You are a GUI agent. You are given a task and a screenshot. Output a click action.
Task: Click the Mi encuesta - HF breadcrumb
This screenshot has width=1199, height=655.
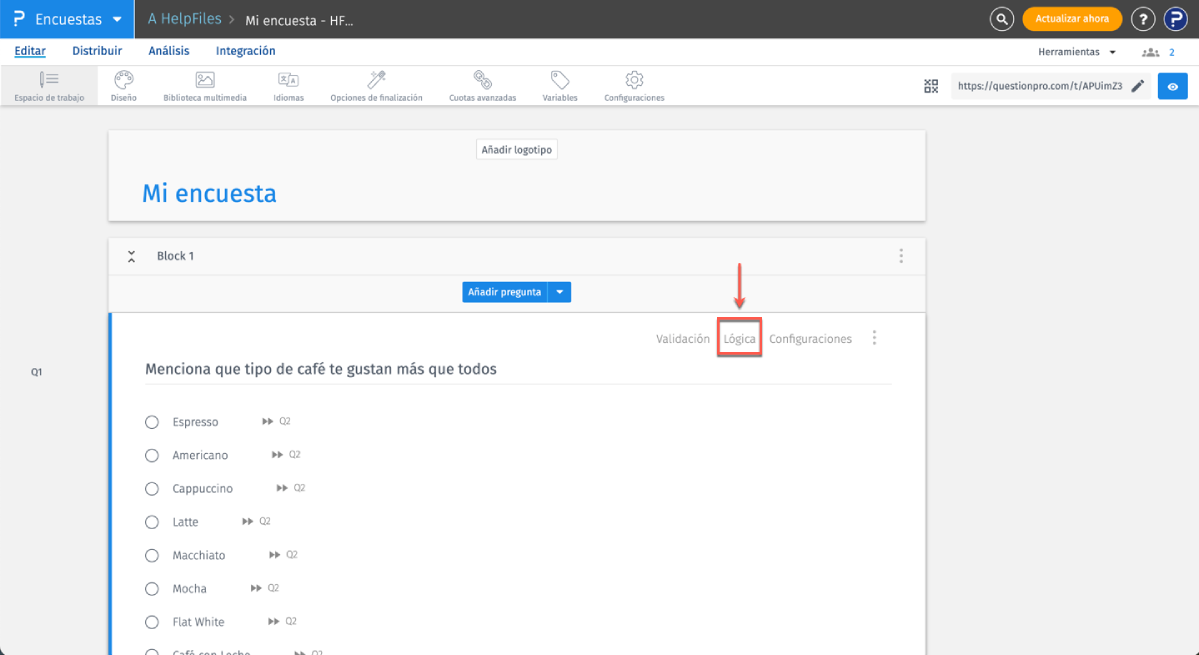(x=299, y=21)
